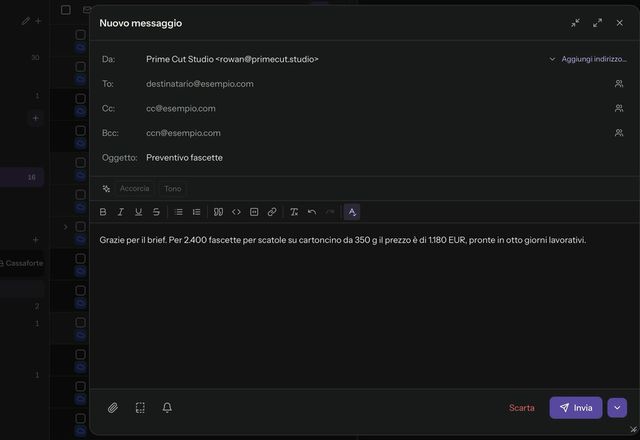Insert a code block
Image resolution: width=640 pixels, height=440 pixels.
point(254,212)
